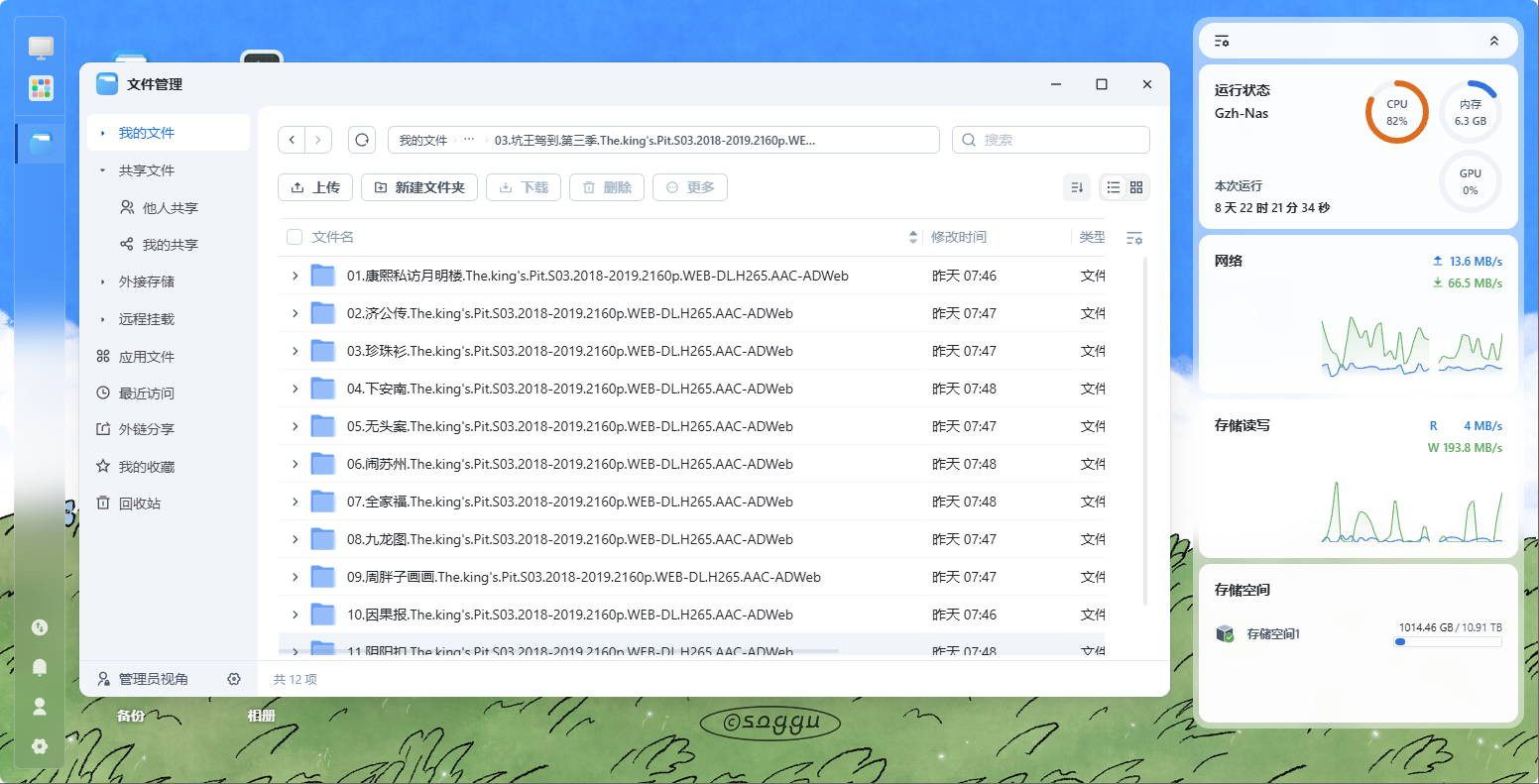Select the File Manager icon in the dock
This screenshot has width=1539, height=784.
pyautogui.click(x=41, y=144)
